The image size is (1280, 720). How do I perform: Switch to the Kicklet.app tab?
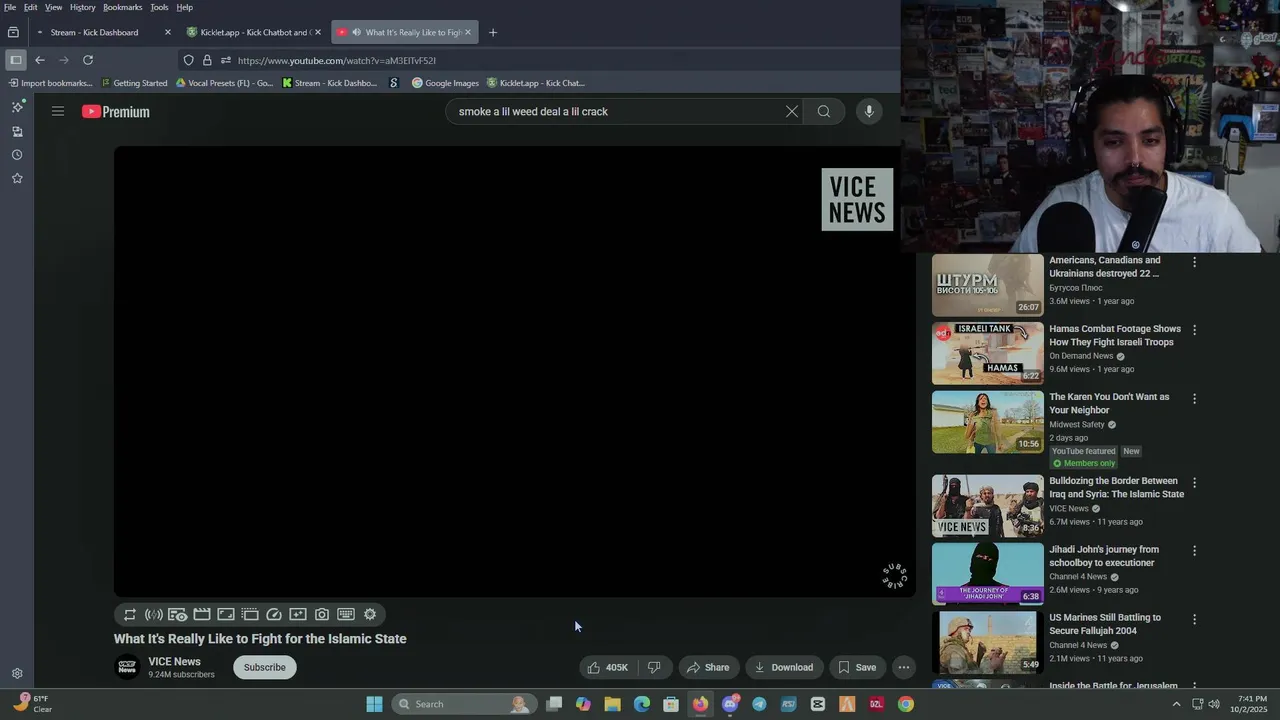click(255, 32)
